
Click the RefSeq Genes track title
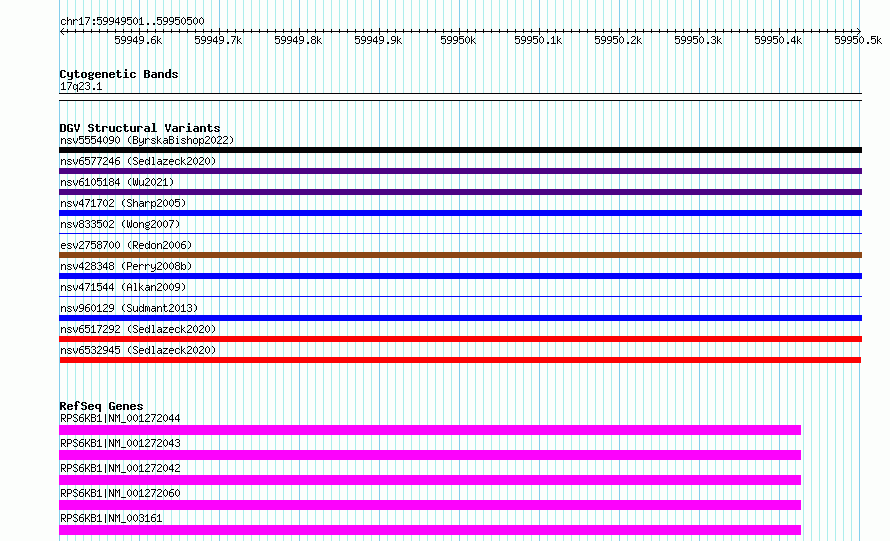pyautogui.click(x=102, y=406)
